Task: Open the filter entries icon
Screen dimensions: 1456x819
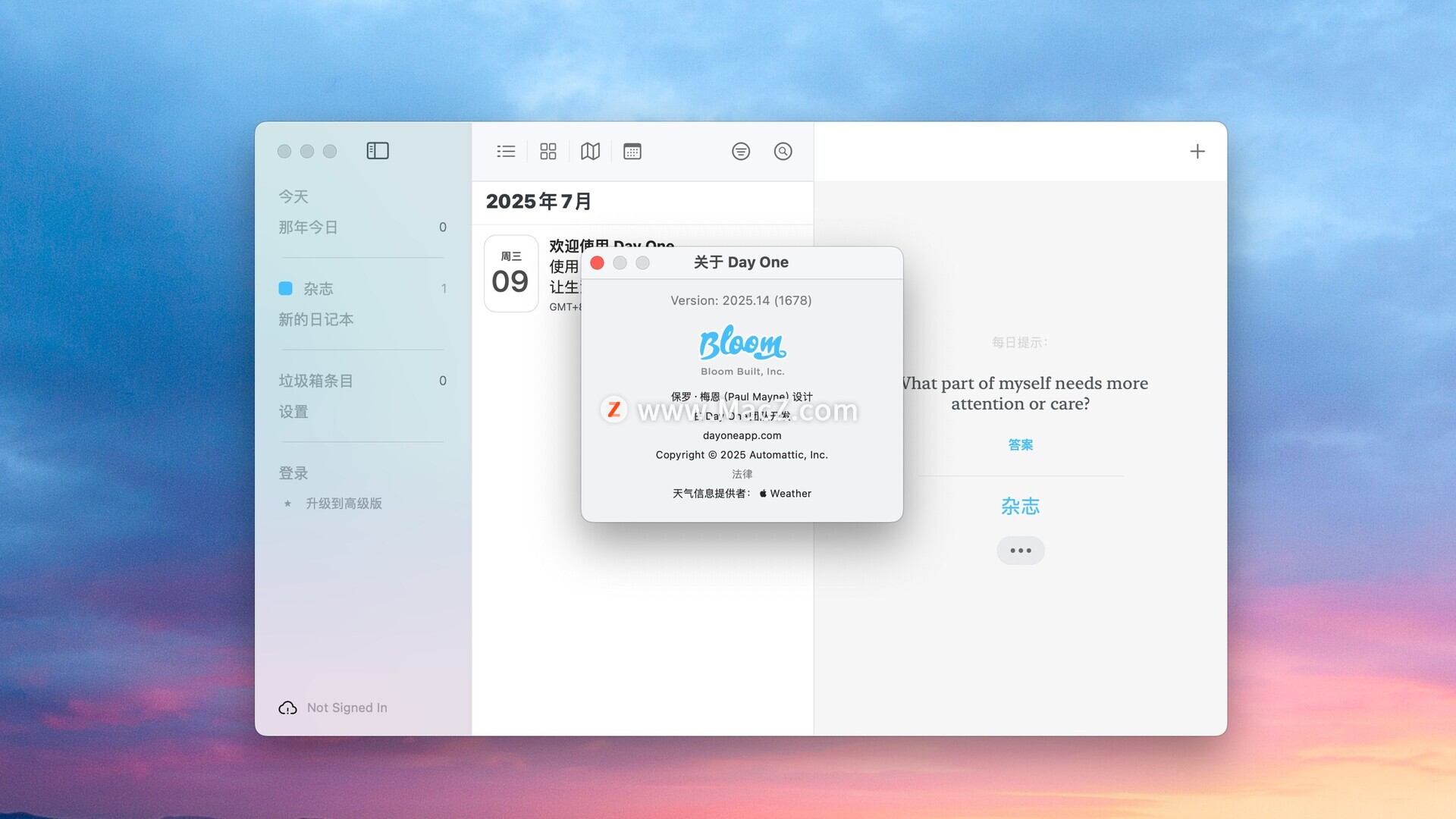Action: pyautogui.click(x=741, y=152)
